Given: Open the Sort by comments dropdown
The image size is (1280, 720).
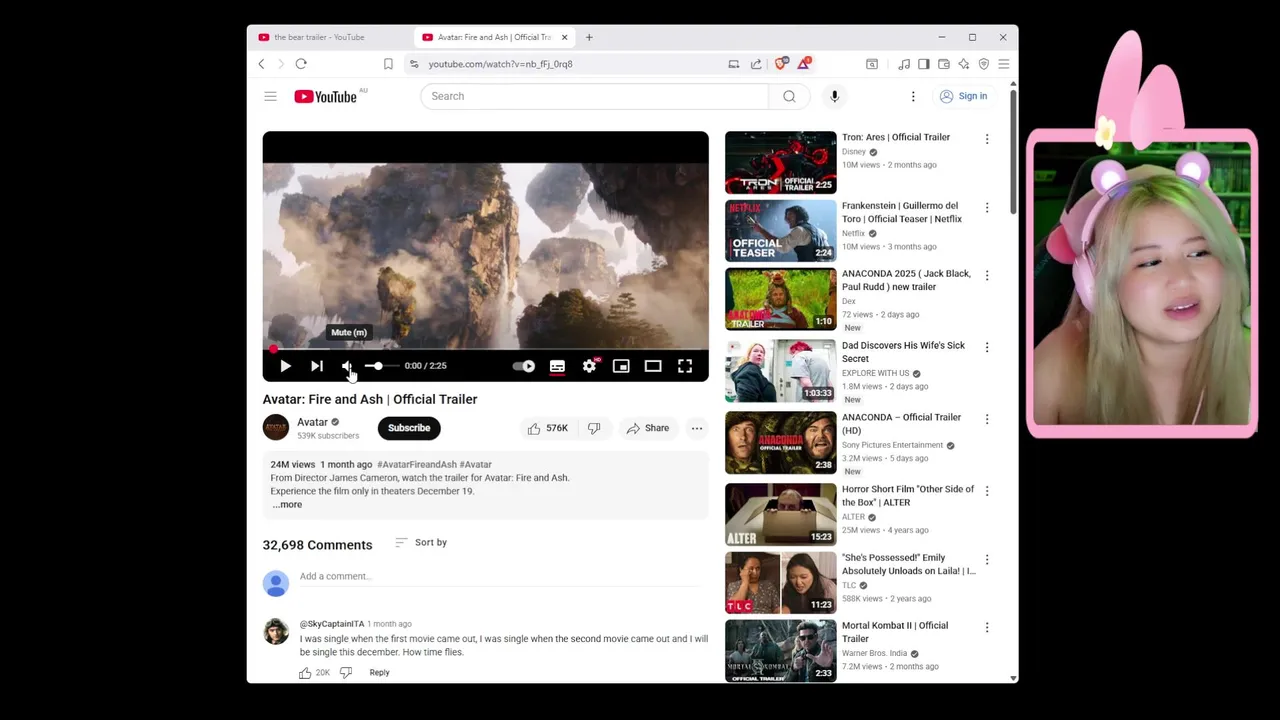Looking at the screenshot, I should (421, 542).
